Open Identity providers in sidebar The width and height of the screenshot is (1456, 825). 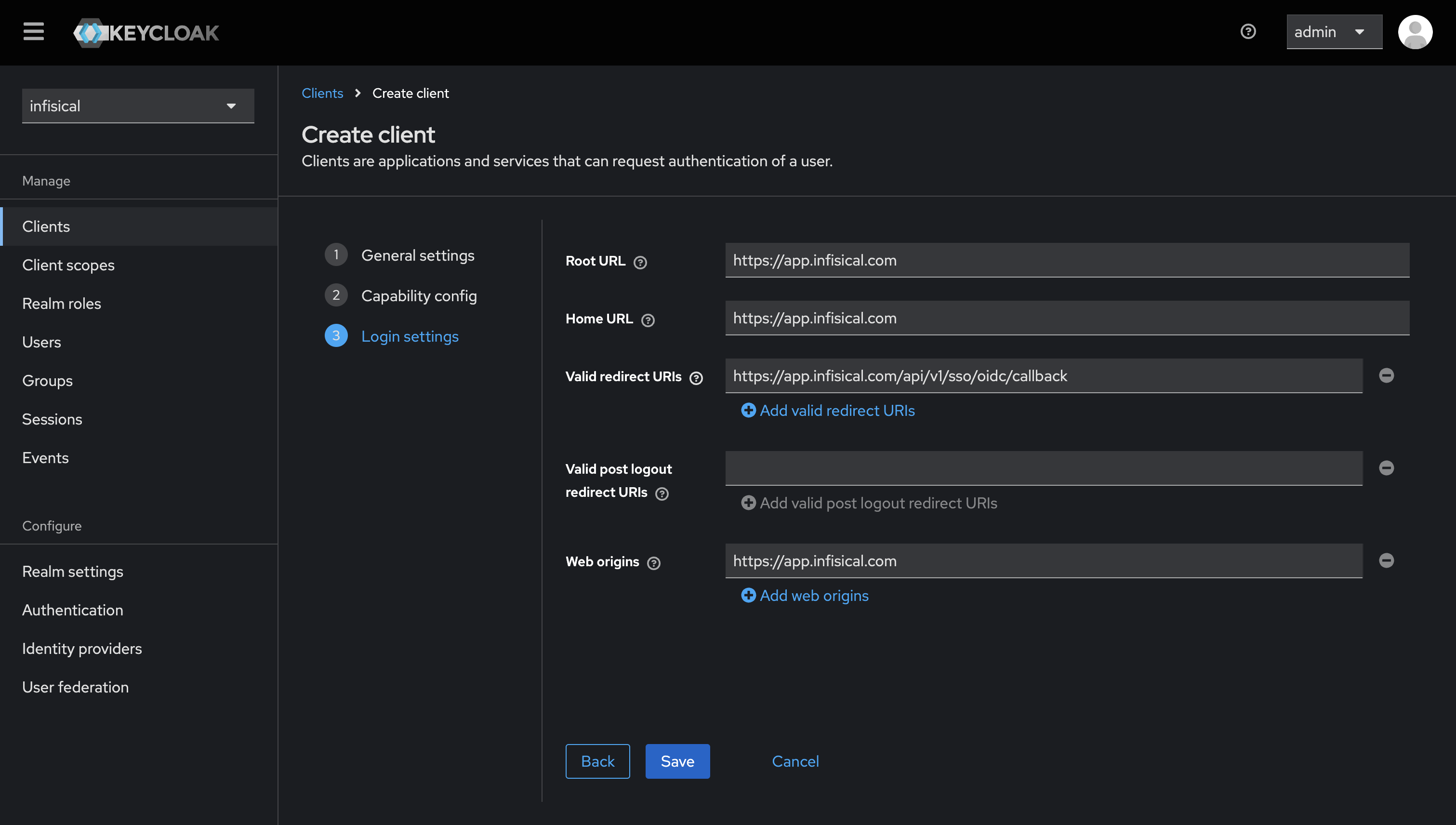coord(139,649)
